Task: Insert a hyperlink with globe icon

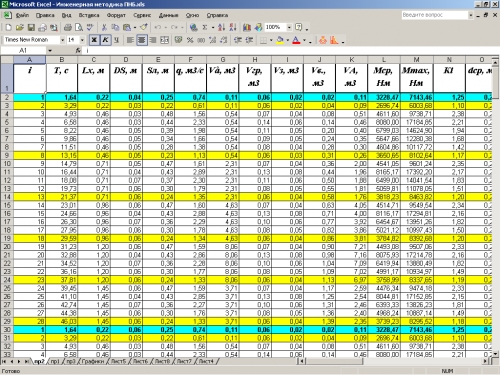Action: click(193, 27)
